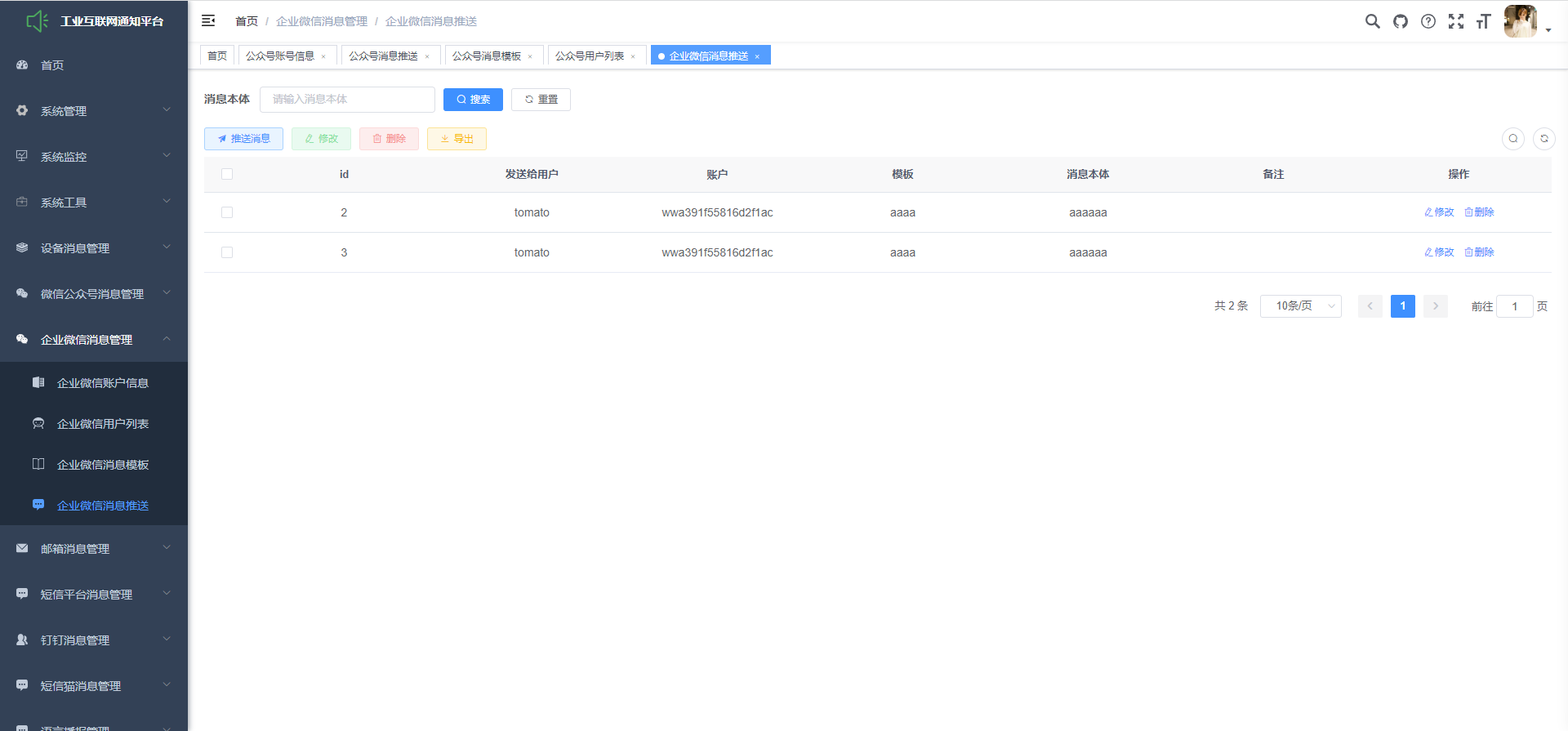Expand the 短信平台消息管理 chevron
The image size is (1568, 731).
click(167, 593)
